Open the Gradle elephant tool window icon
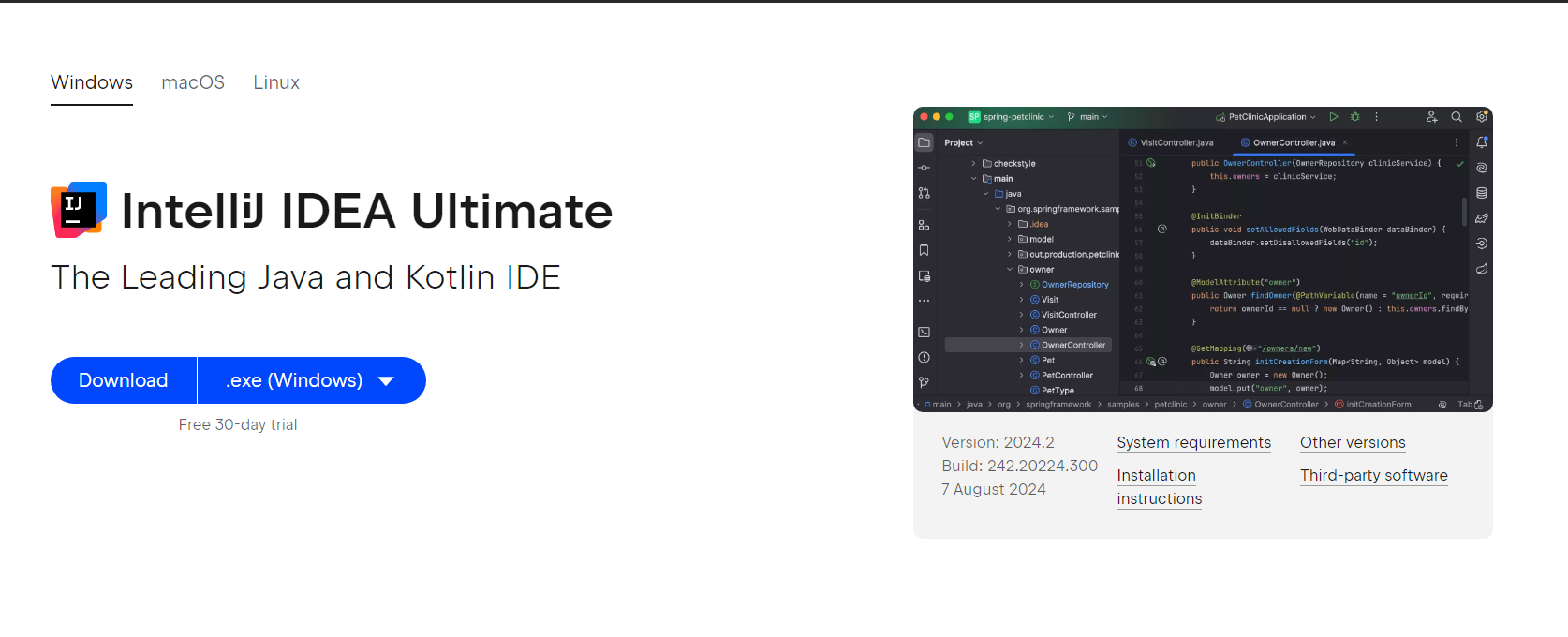 tap(1482, 218)
